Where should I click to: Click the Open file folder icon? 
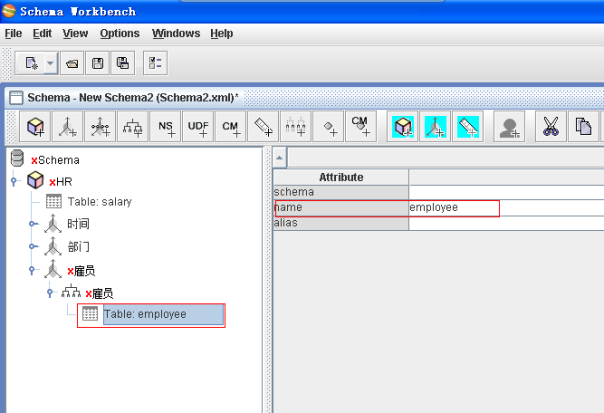(72, 63)
